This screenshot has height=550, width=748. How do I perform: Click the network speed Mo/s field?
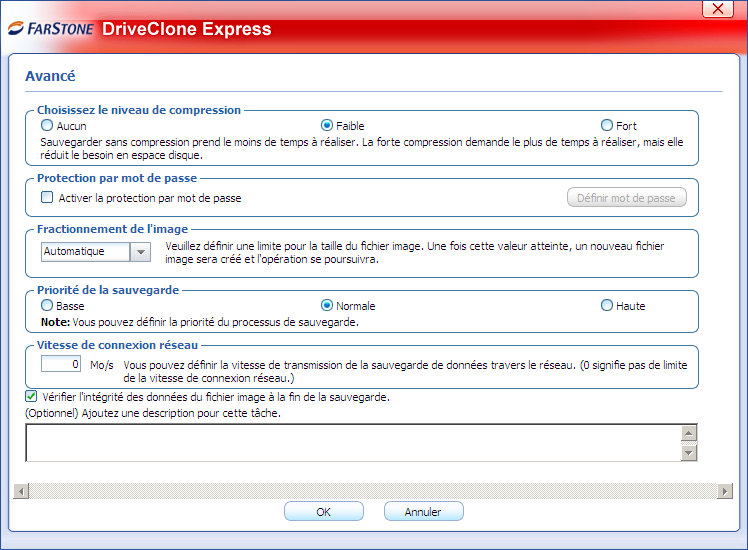(x=61, y=364)
